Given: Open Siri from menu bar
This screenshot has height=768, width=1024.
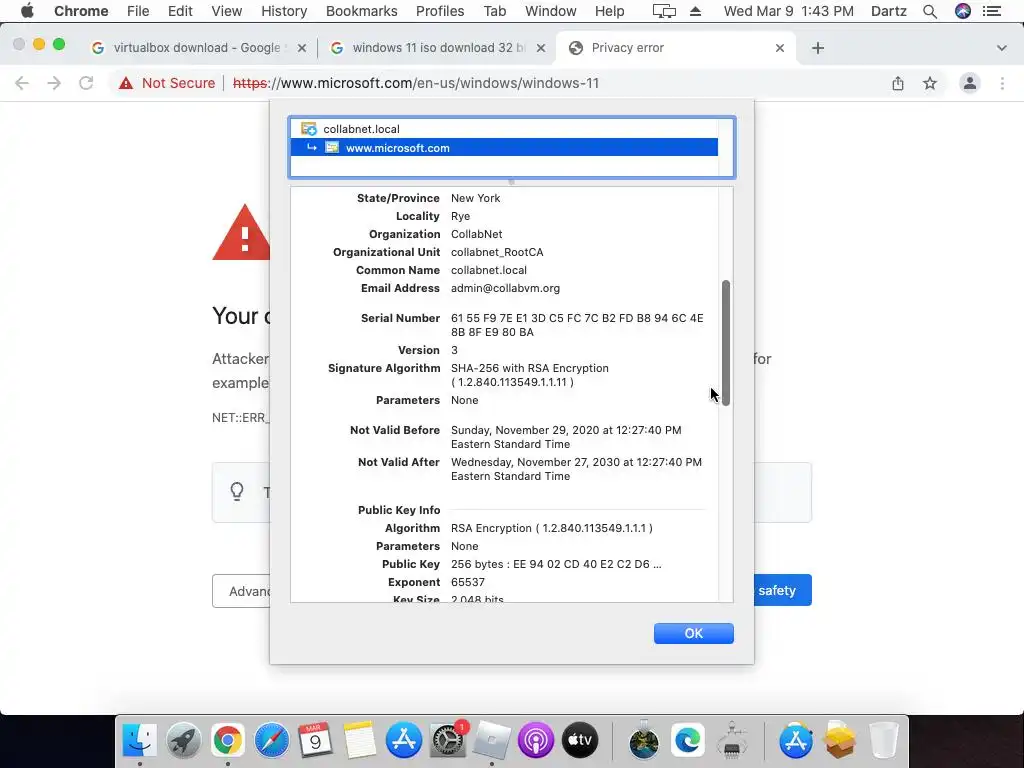Looking at the screenshot, I should (963, 11).
